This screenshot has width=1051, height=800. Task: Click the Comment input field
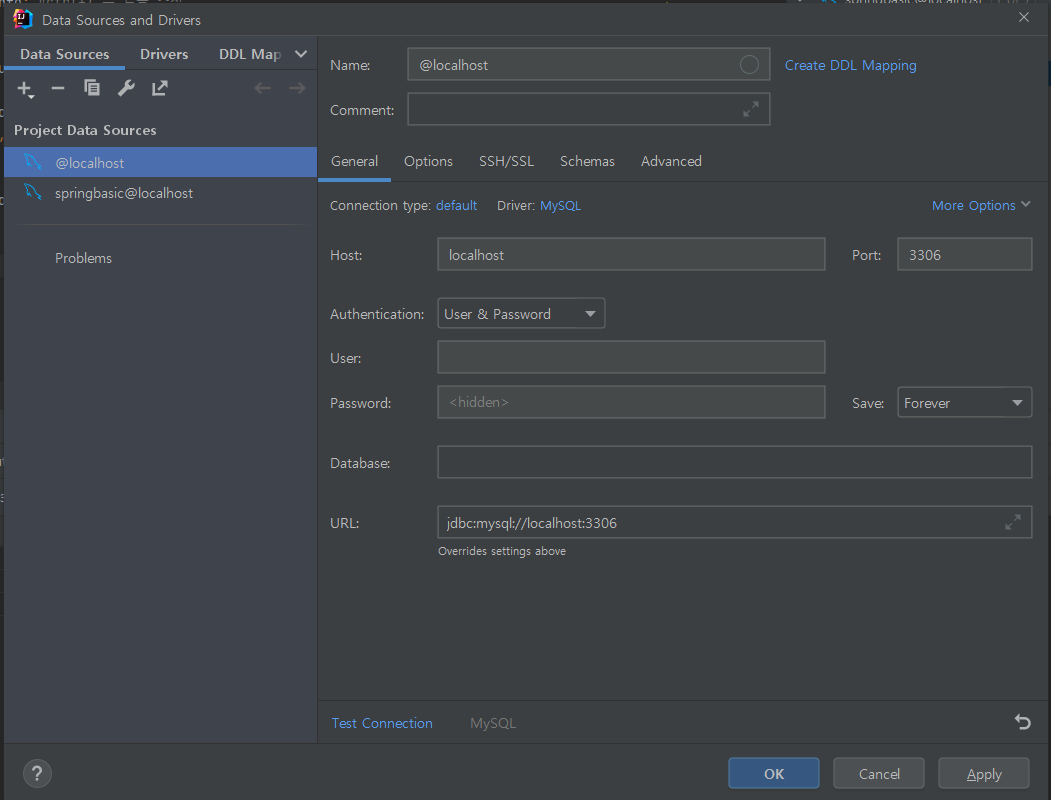click(x=589, y=109)
